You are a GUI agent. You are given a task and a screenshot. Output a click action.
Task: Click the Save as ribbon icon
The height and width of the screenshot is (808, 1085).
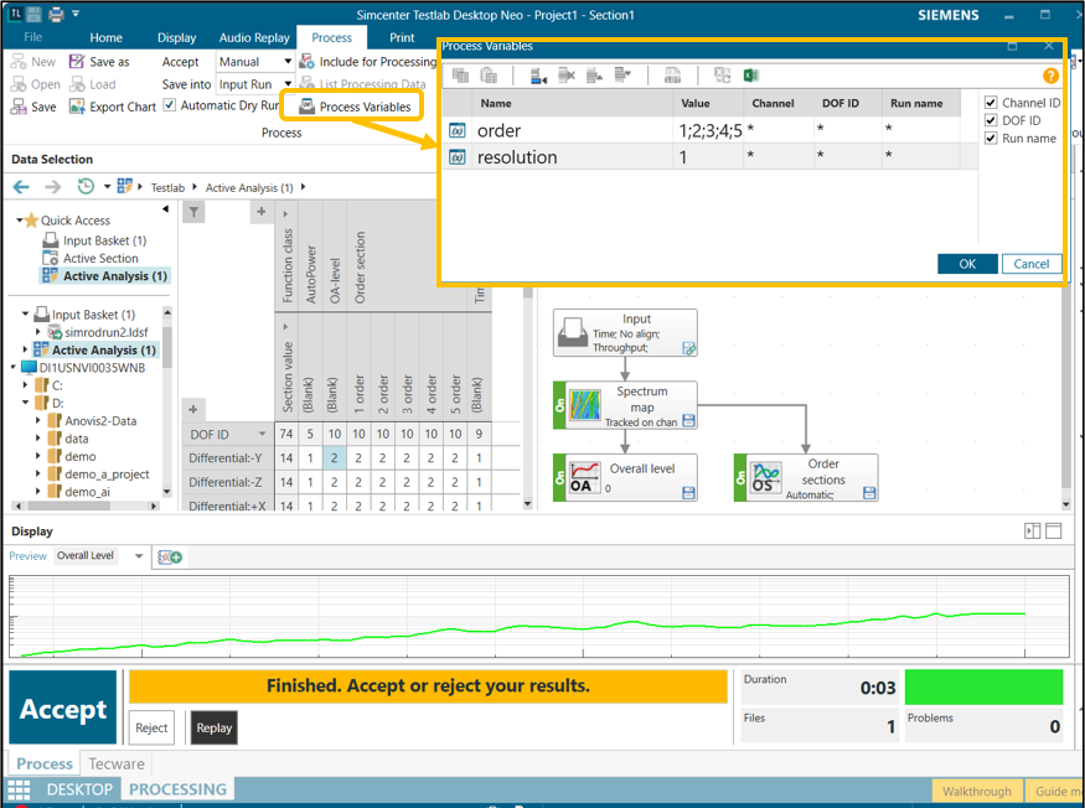pyautogui.click(x=77, y=62)
